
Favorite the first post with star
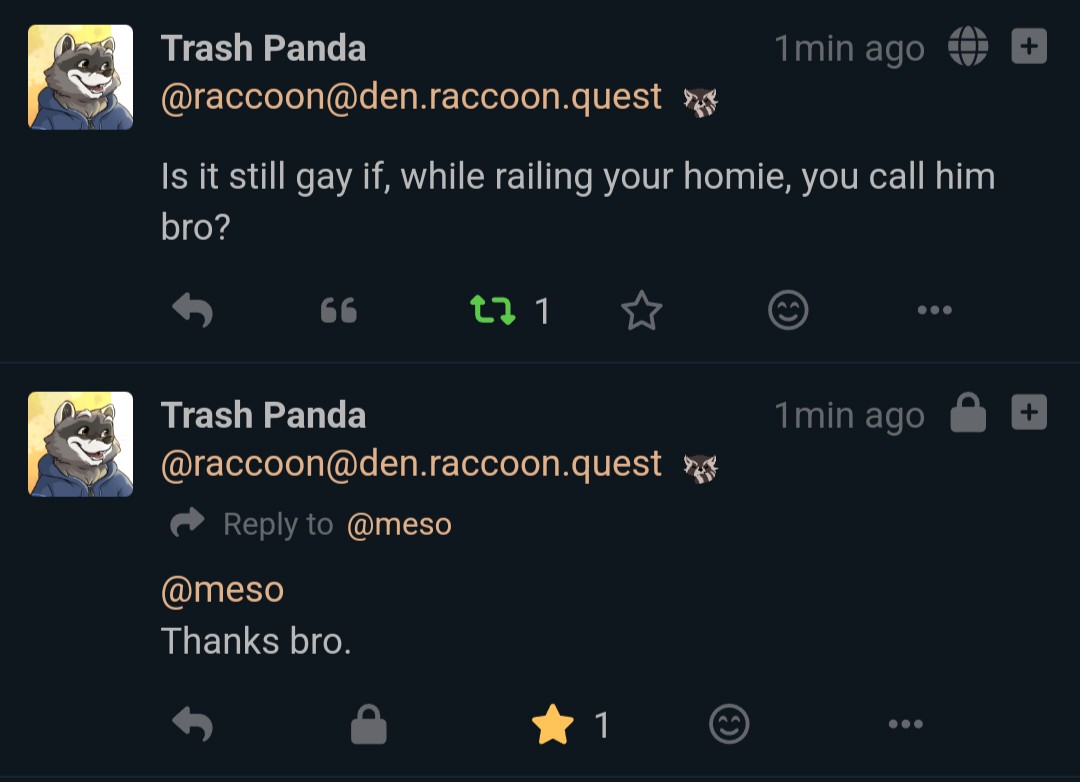(641, 311)
